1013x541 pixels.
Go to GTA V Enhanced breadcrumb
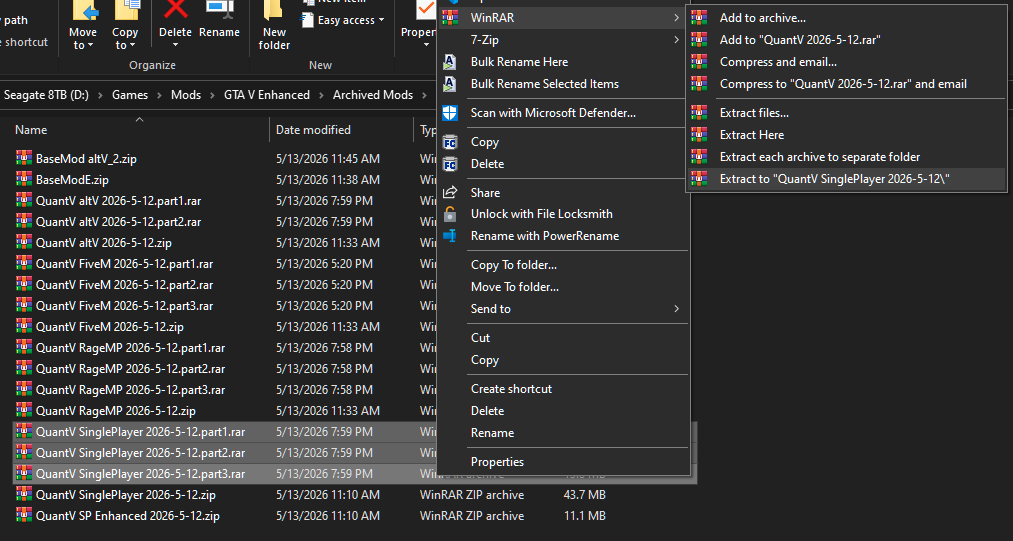click(x=267, y=95)
